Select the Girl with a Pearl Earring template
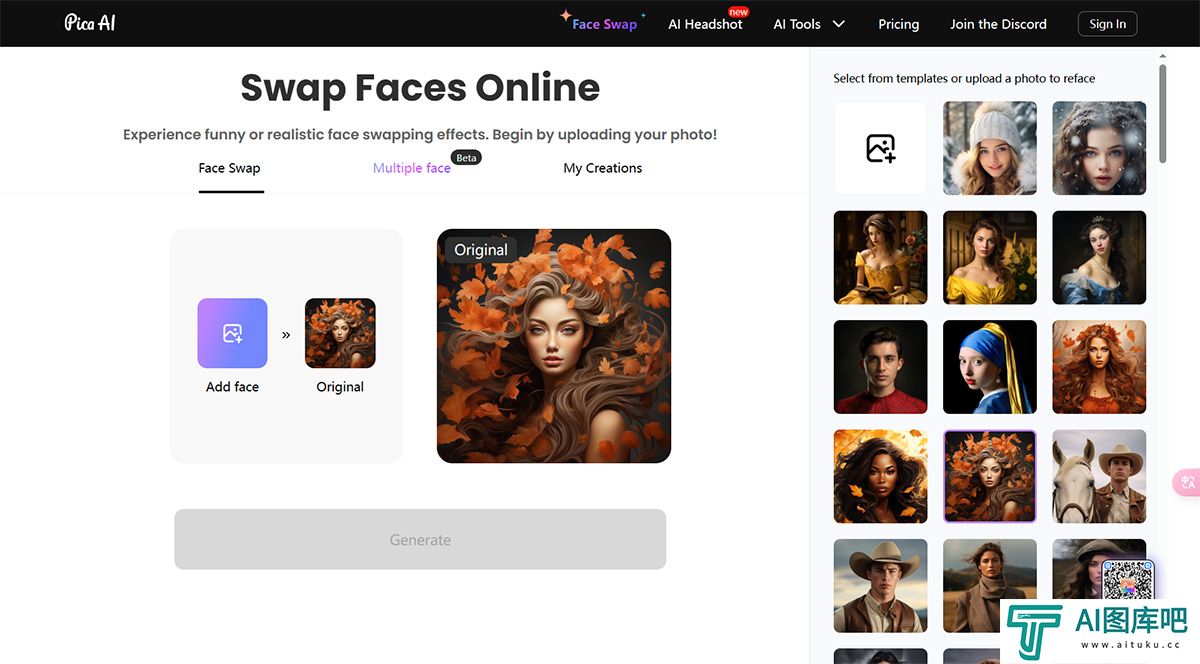 coord(990,367)
